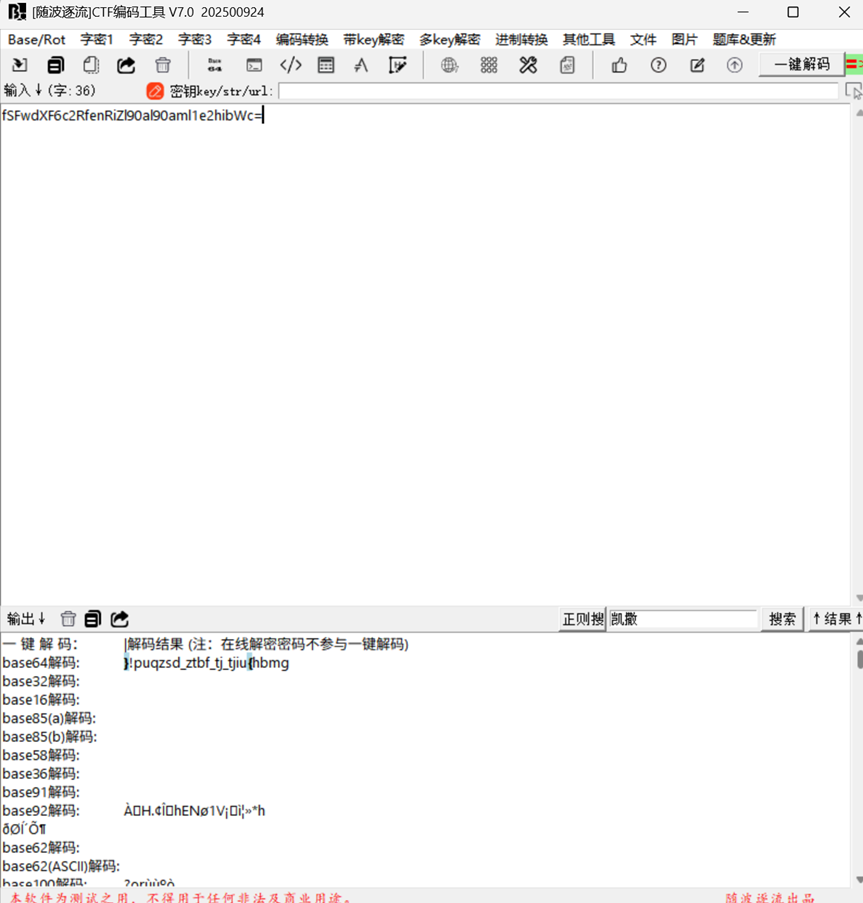Click the trash icon in the input toolbar
The width and height of the screenshot is (863, 903).
pos(163,65)
